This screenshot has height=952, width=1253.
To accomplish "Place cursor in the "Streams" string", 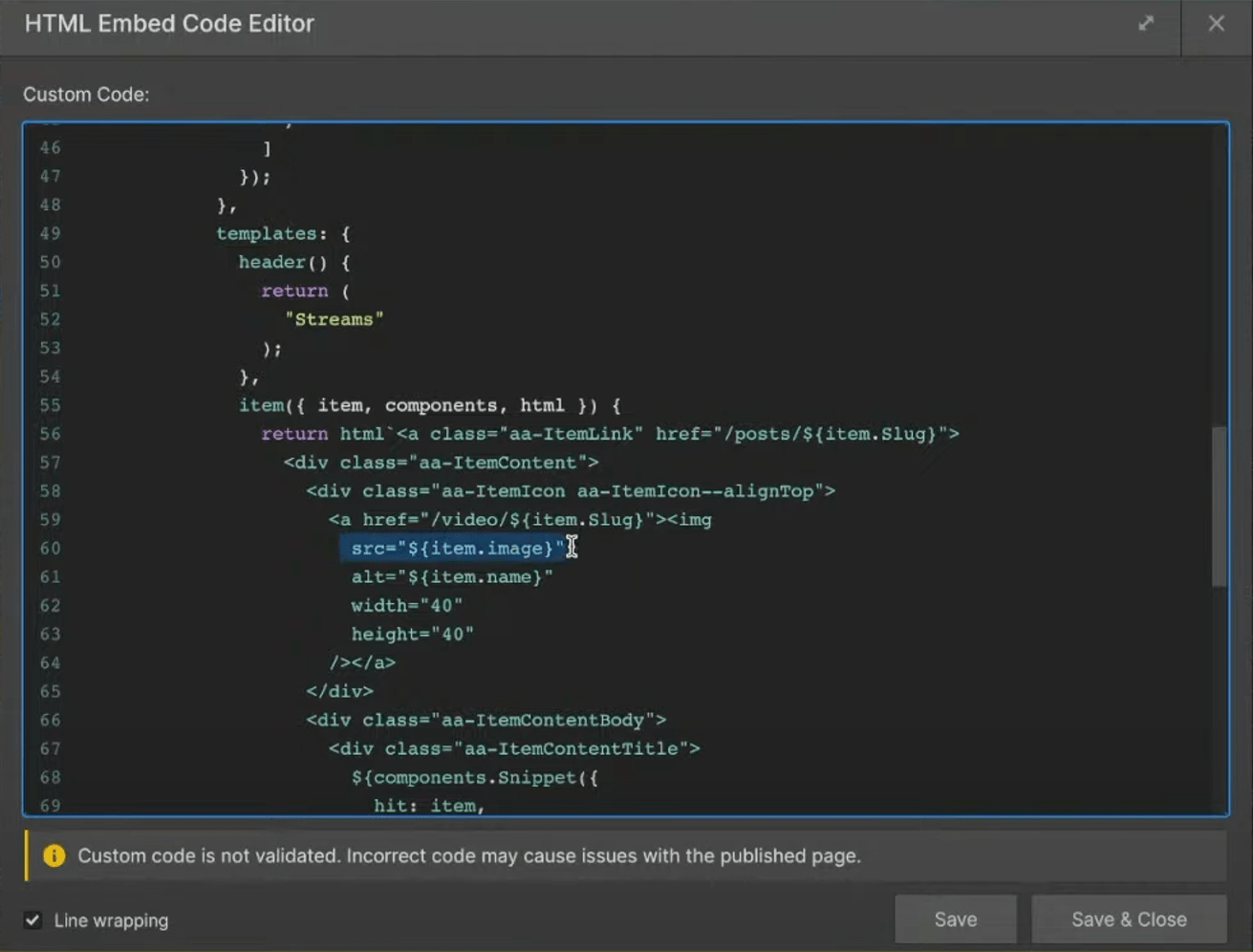I will coord(334,318).
